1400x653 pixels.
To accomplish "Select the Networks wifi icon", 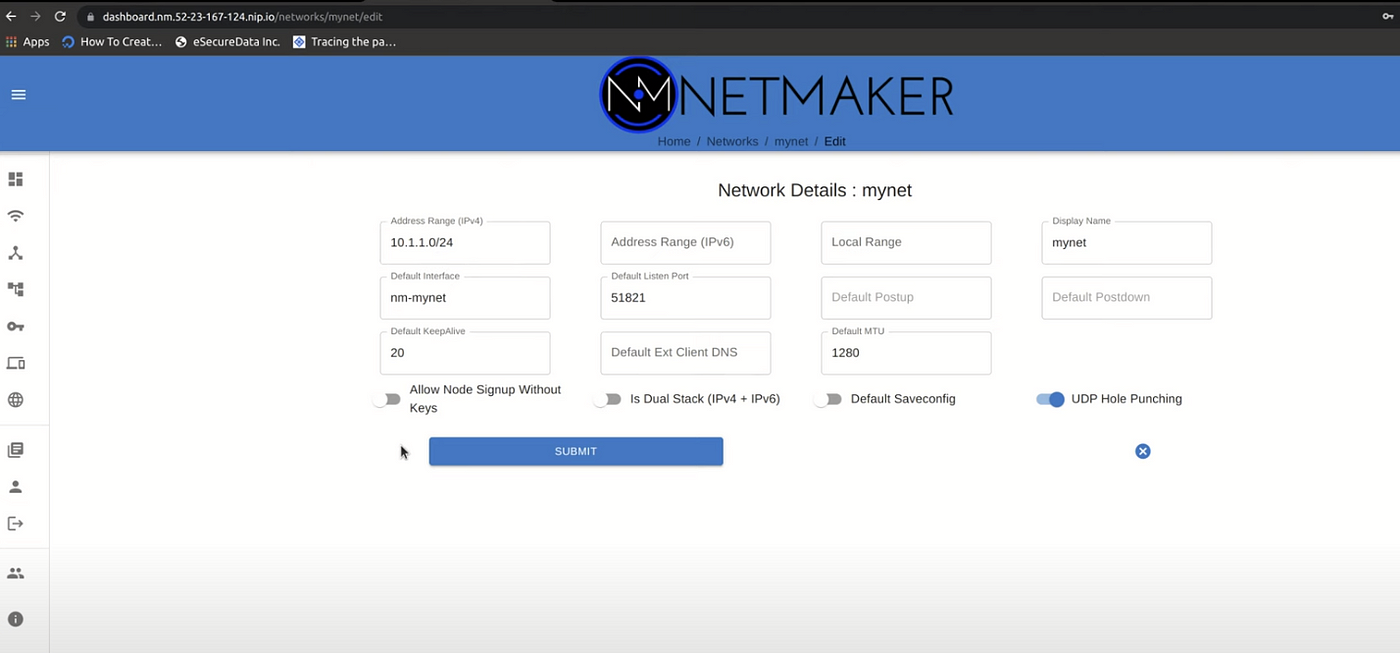I will pos(15,216).
